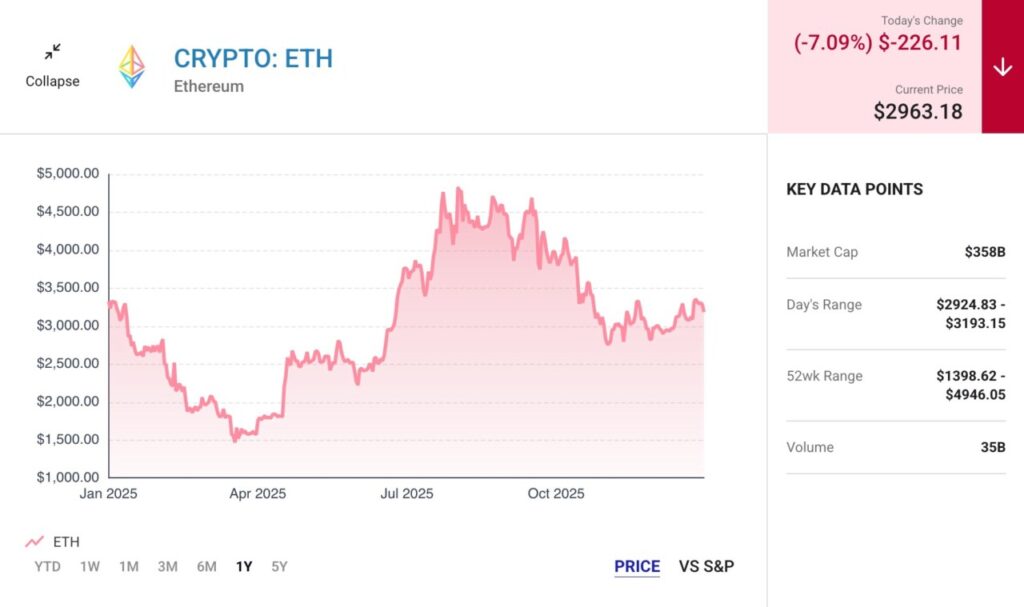Show the 5Y price history
Image resolution: width=1024 pixels, height=607 pixels.
280,567
